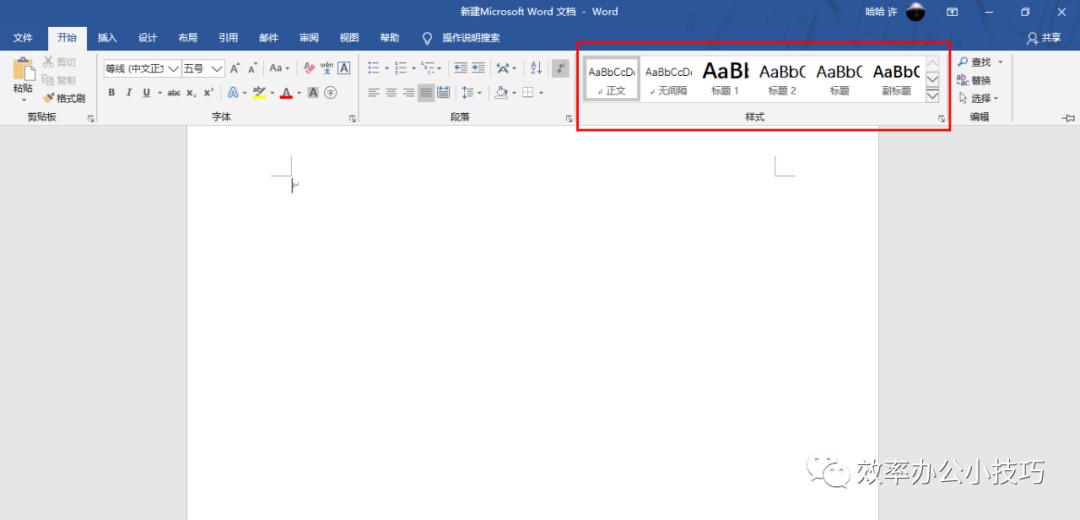Toggle show paragraph marks button

tap(562, 68)
